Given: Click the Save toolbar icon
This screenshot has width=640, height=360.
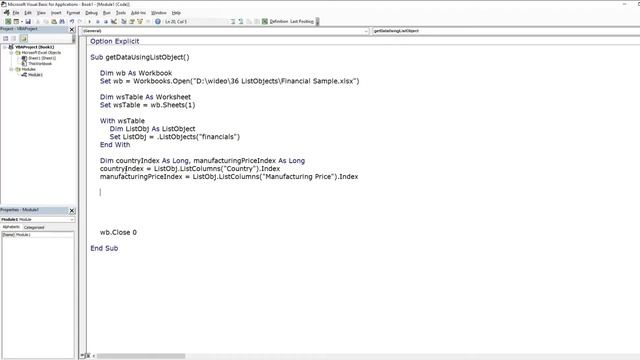Looking at the screenshot, I should (28, 21).
